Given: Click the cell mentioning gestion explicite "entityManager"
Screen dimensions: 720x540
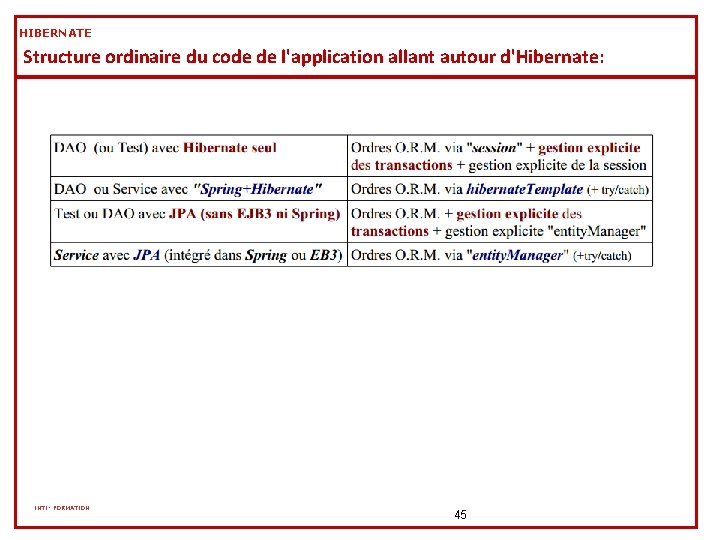Looking at the screenshot, I should pos(500,222).
